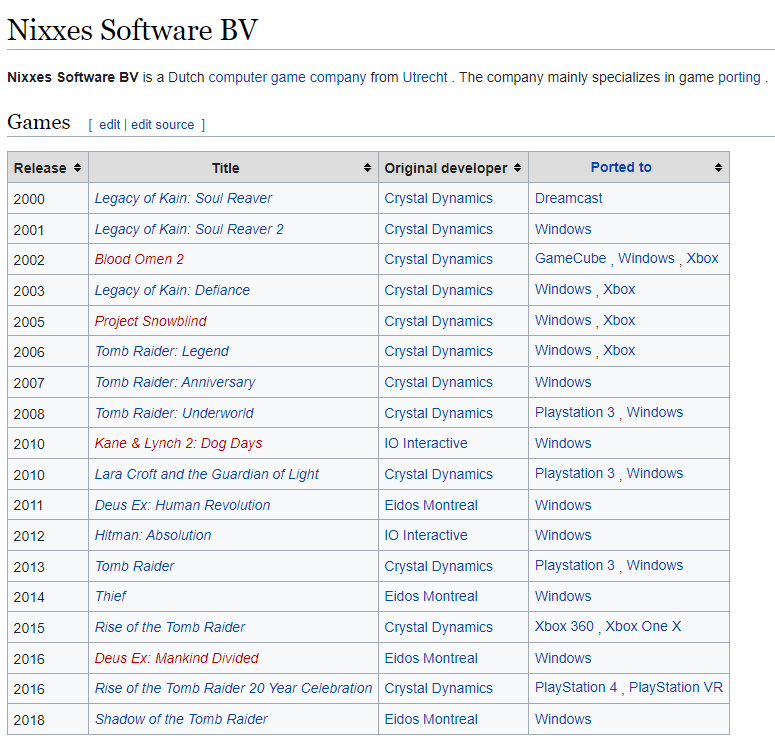Click Xbox in Tomb Raider: Legend row

pos(619,351)
